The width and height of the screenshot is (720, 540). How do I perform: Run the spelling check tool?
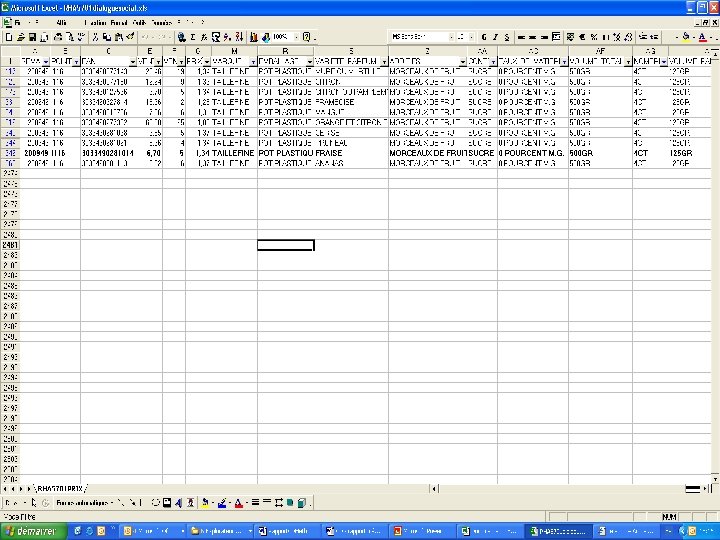[81, 37]
